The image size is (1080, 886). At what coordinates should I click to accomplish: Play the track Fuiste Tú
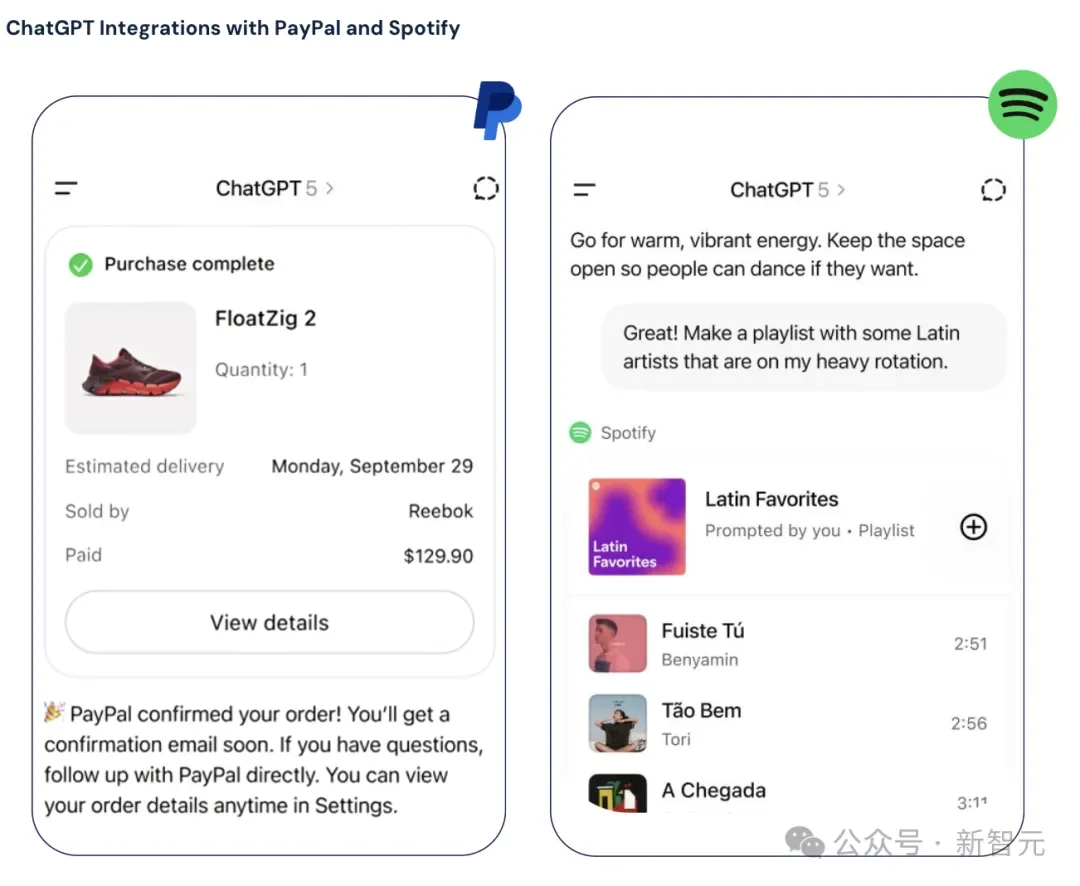(x=788, y=643)
